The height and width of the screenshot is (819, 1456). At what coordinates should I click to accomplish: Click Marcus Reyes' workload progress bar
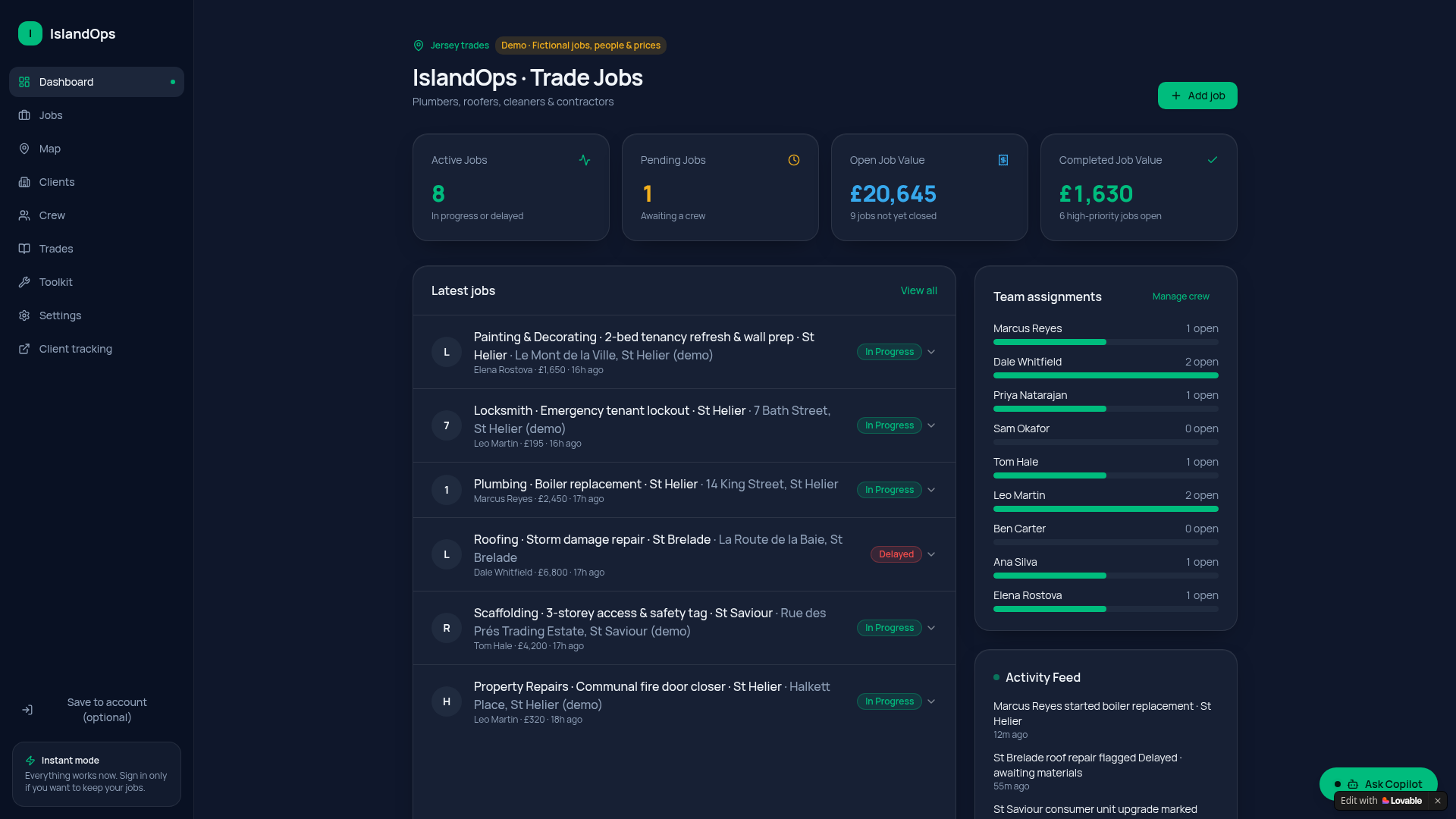click(1106, 342)
